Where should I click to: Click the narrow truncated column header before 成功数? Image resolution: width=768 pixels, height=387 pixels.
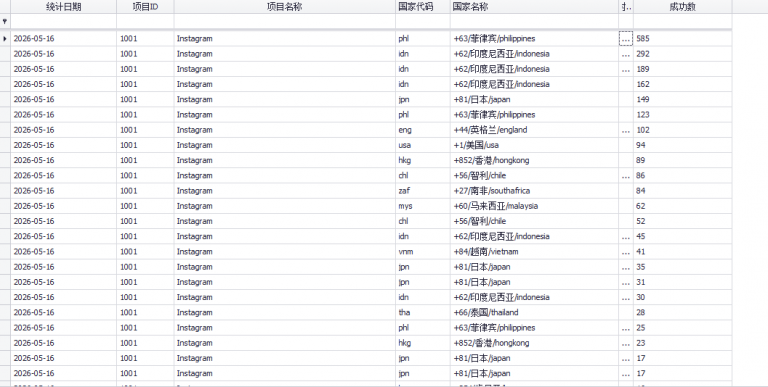(626, 7)
